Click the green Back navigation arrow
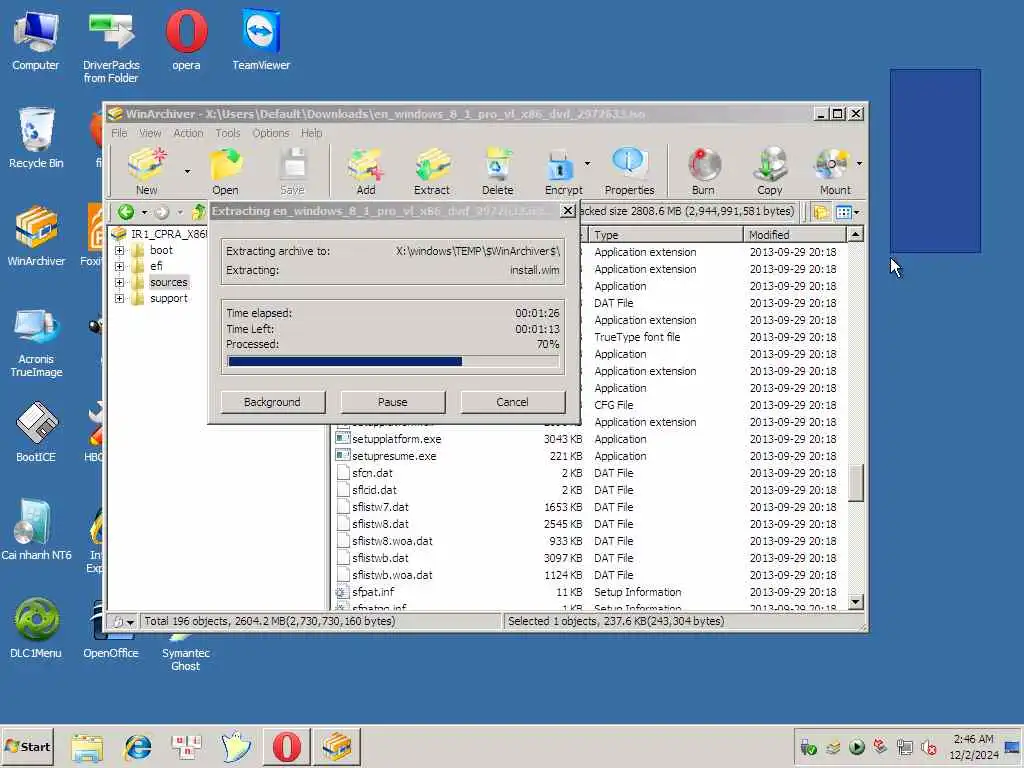 point(126,212)
